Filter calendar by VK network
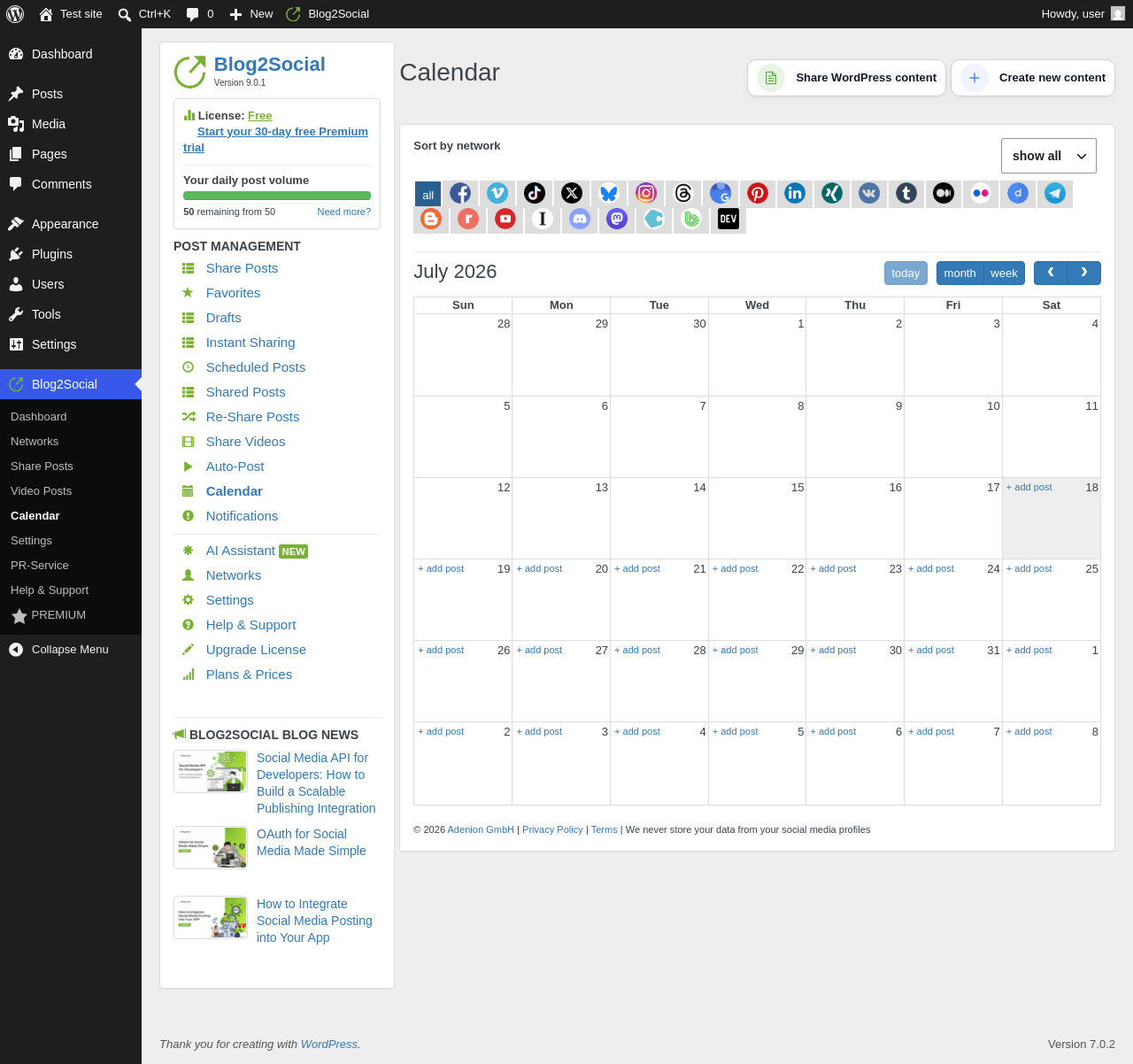This screenshot has width=1133, height=1064. click(869, 194)
